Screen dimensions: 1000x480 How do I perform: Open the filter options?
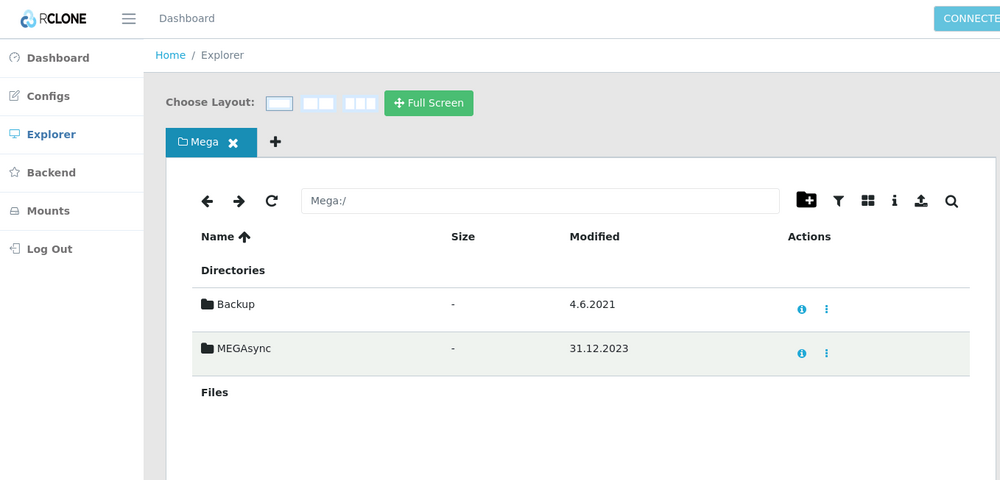pos(839,201)
